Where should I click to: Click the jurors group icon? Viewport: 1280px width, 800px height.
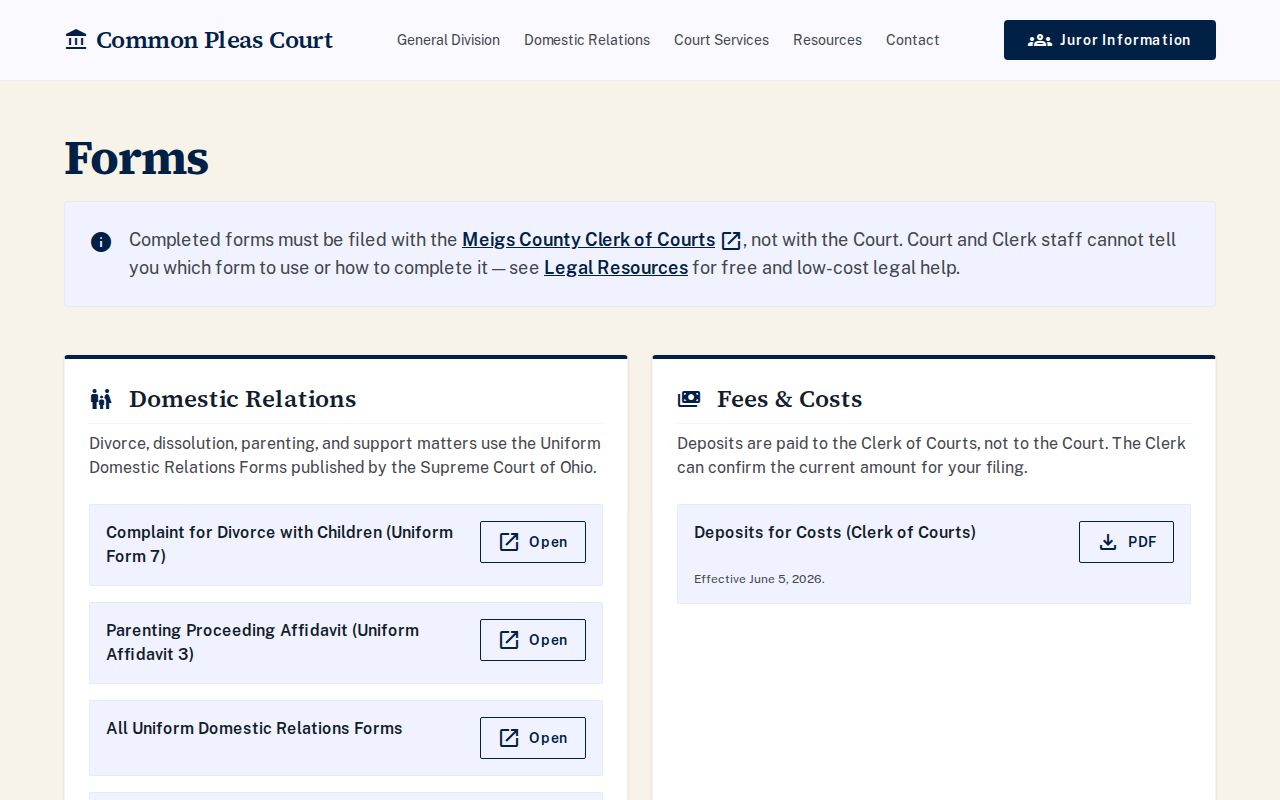click(x=1040, y=40)
